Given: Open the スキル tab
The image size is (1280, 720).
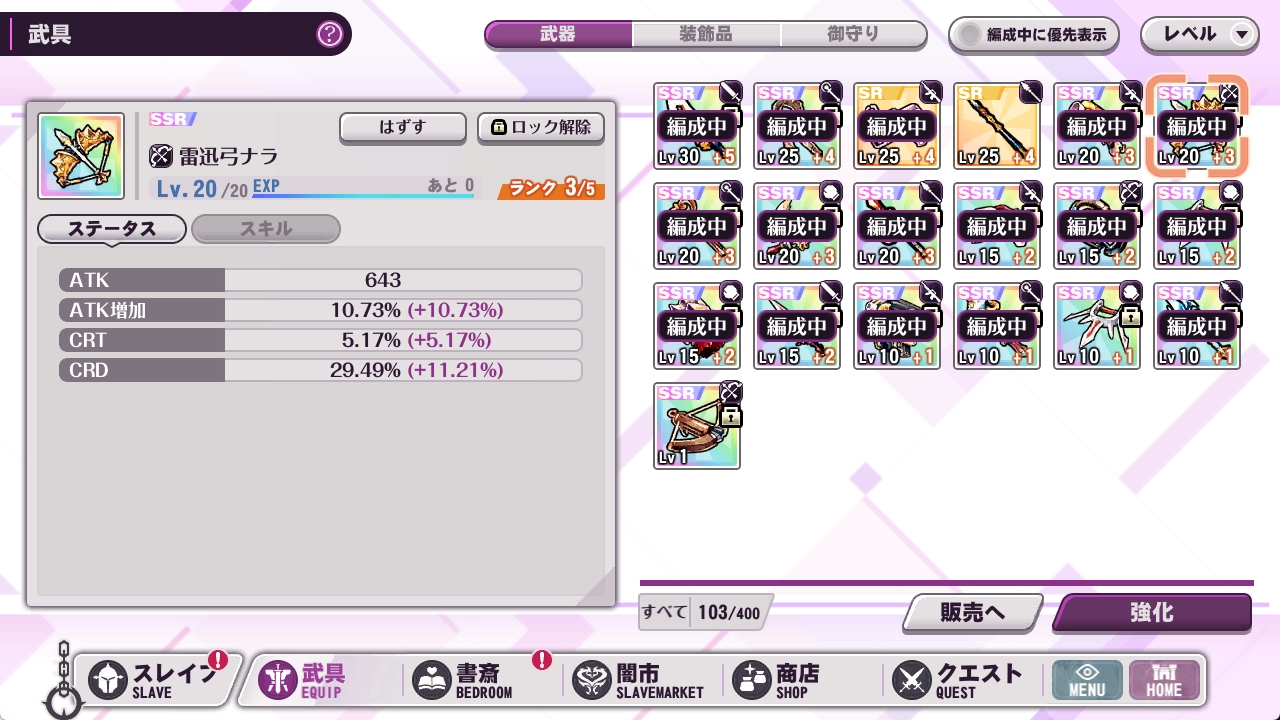Looking at the screenshot, I should [x=266, y=229].
